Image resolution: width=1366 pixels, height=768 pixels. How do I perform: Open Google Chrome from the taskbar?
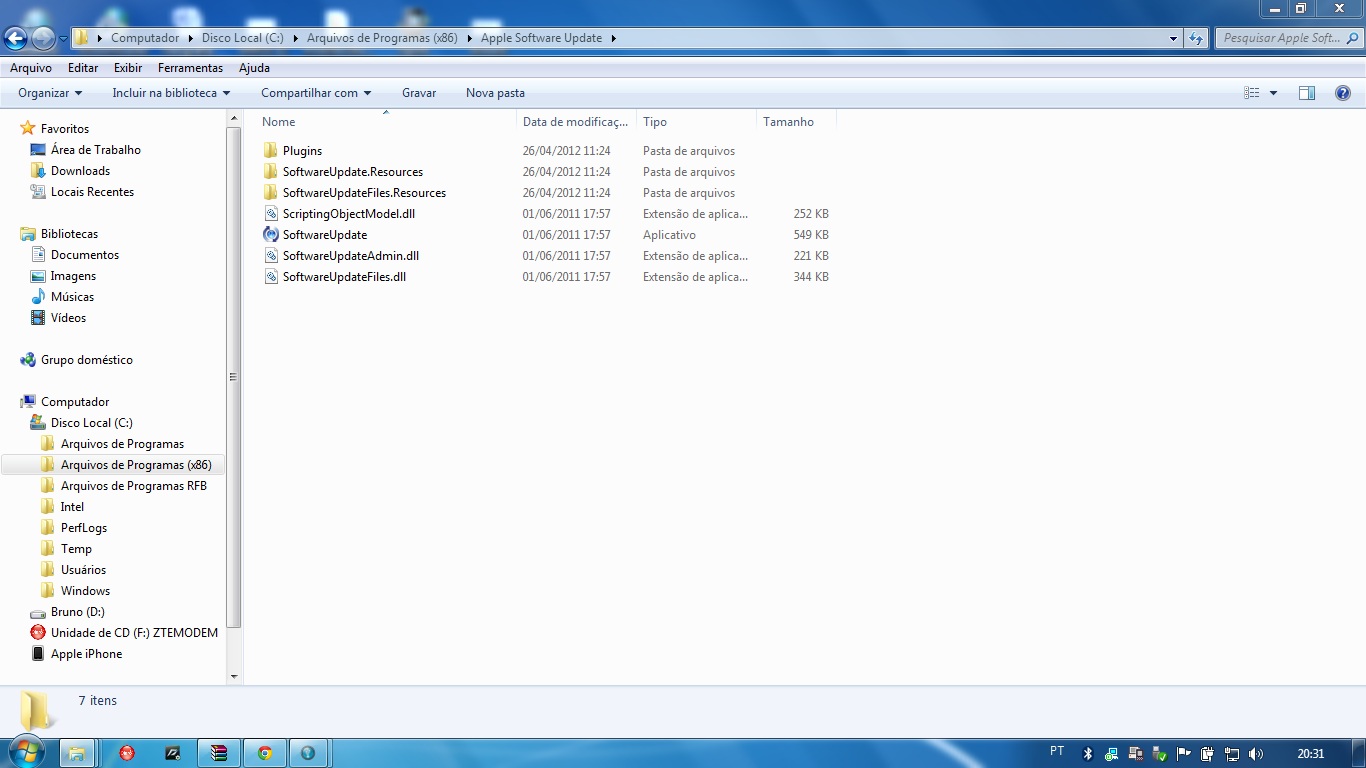coord(265,753)
